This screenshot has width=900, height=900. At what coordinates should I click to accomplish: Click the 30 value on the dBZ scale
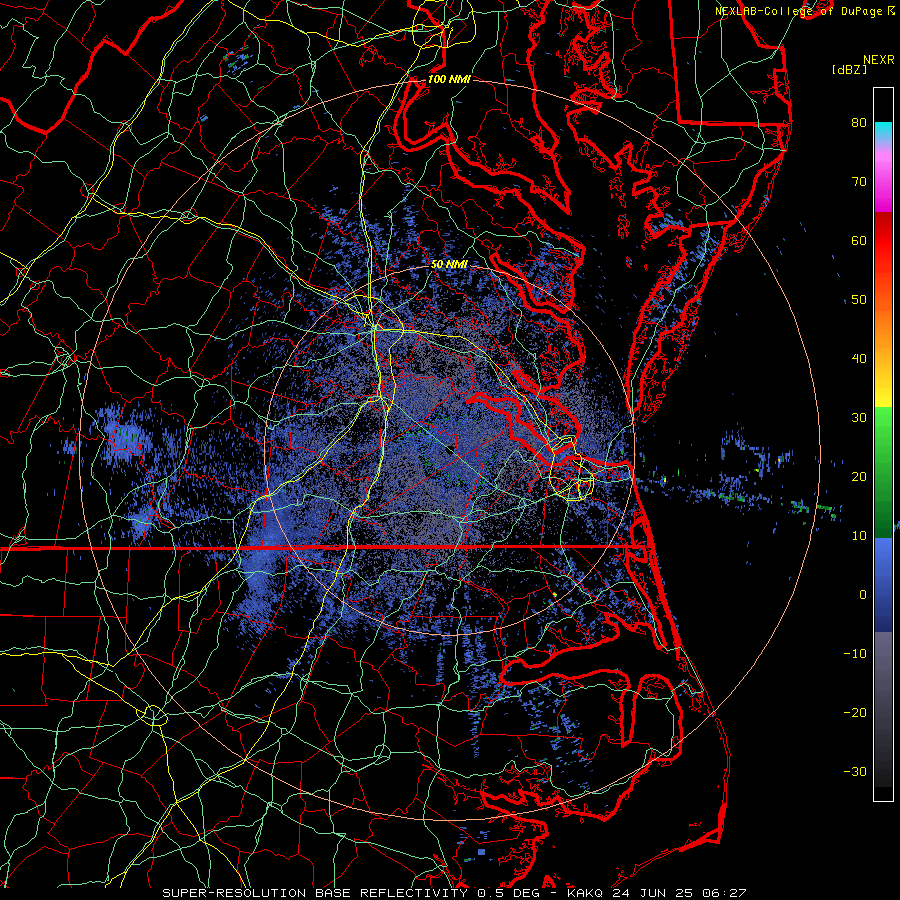coord(859,417)
